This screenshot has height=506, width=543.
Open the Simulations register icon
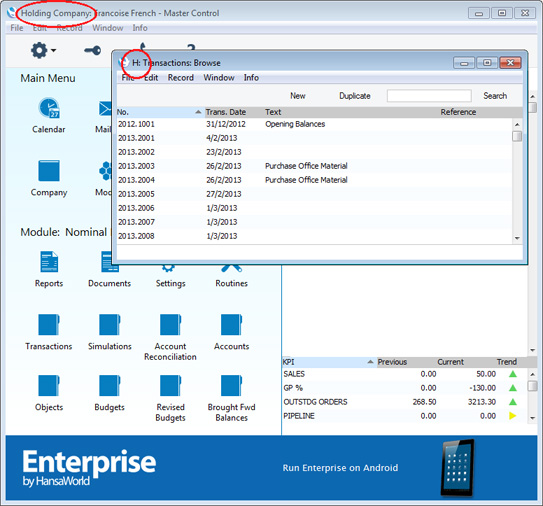tap(109, 325)
